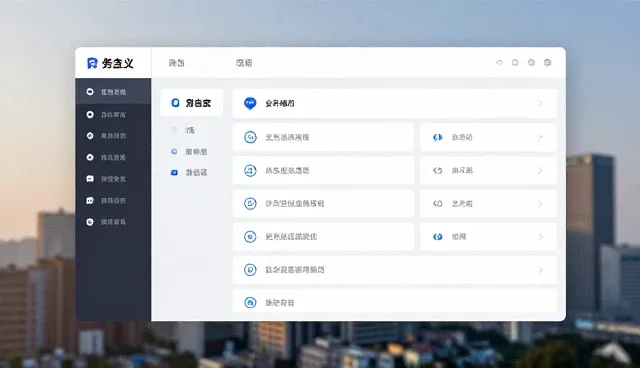Click the third dark sidebar entry's round icon

[90, 136]
